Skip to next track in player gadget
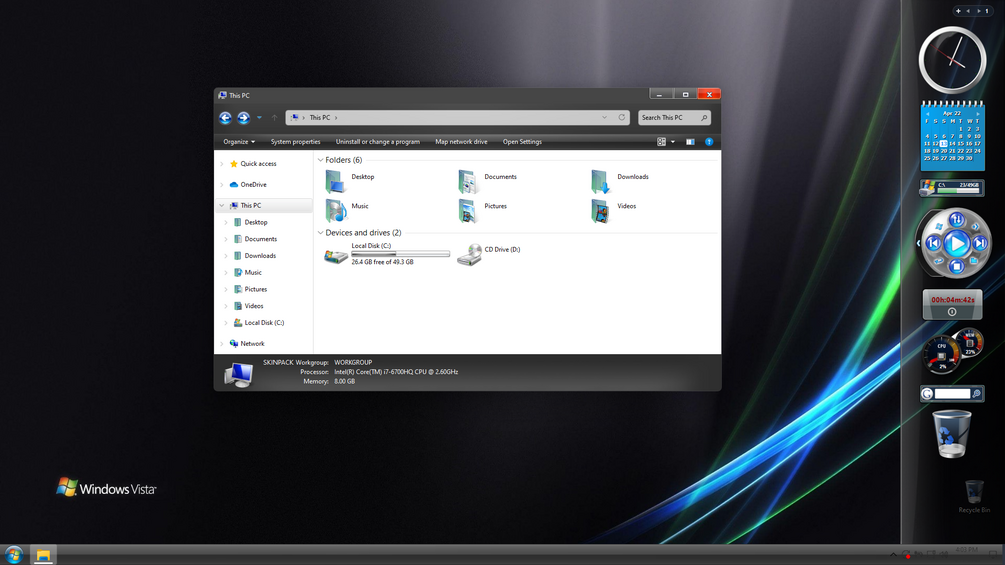Screen dimensions: 1005x565 [x=979, y=243]
